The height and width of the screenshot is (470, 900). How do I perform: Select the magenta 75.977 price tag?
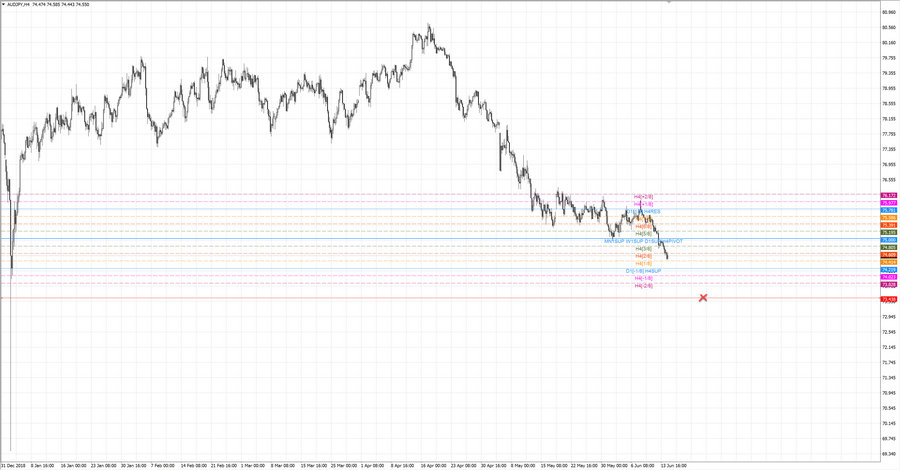[889, 203]
